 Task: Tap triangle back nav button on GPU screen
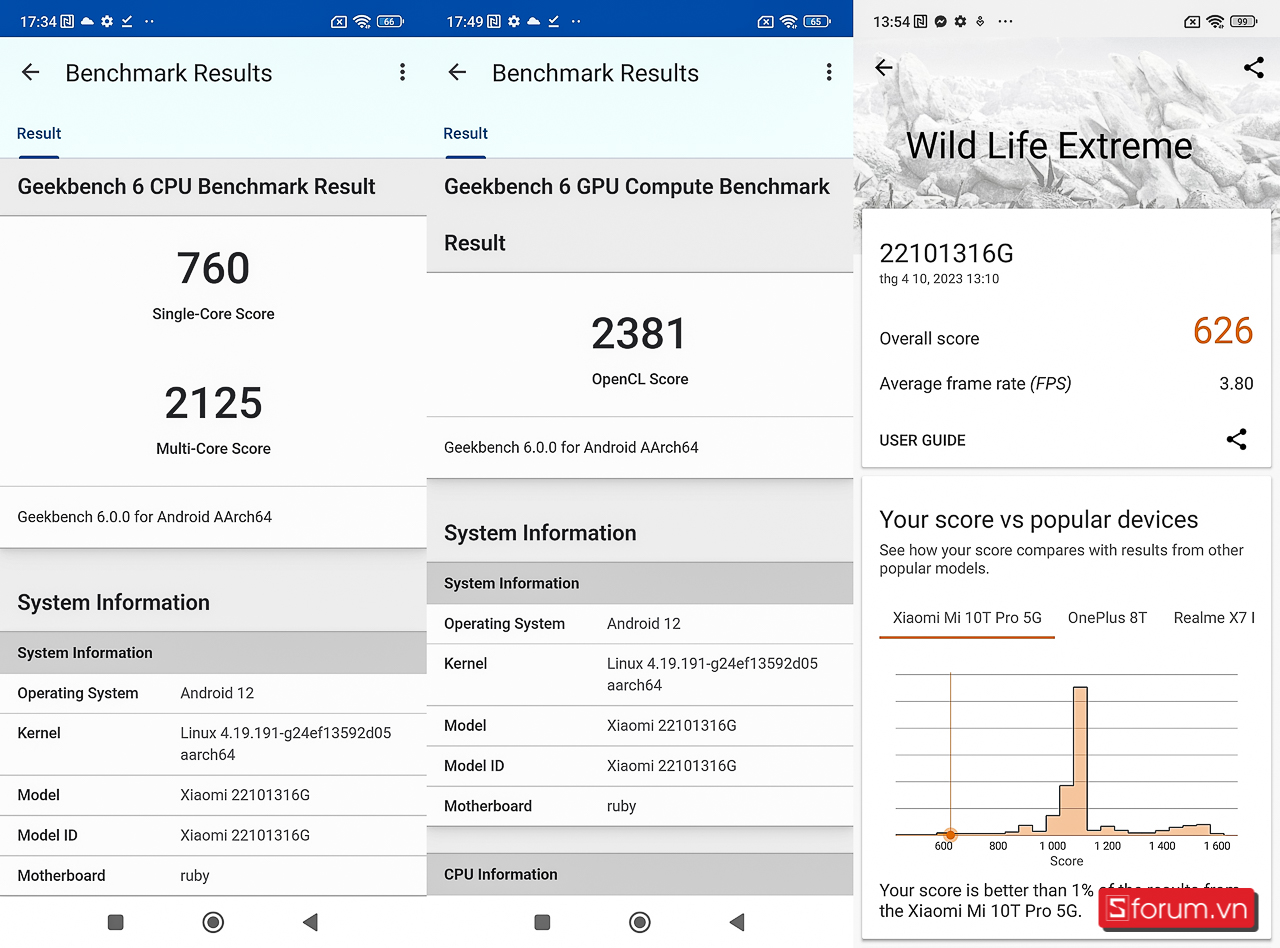737,922
